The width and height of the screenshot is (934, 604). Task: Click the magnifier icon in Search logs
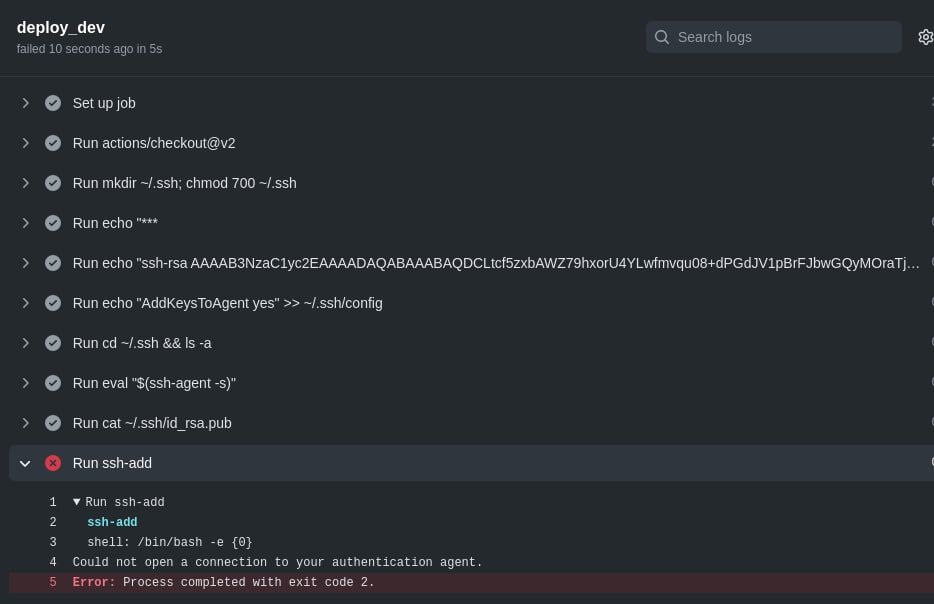[661, 37]
